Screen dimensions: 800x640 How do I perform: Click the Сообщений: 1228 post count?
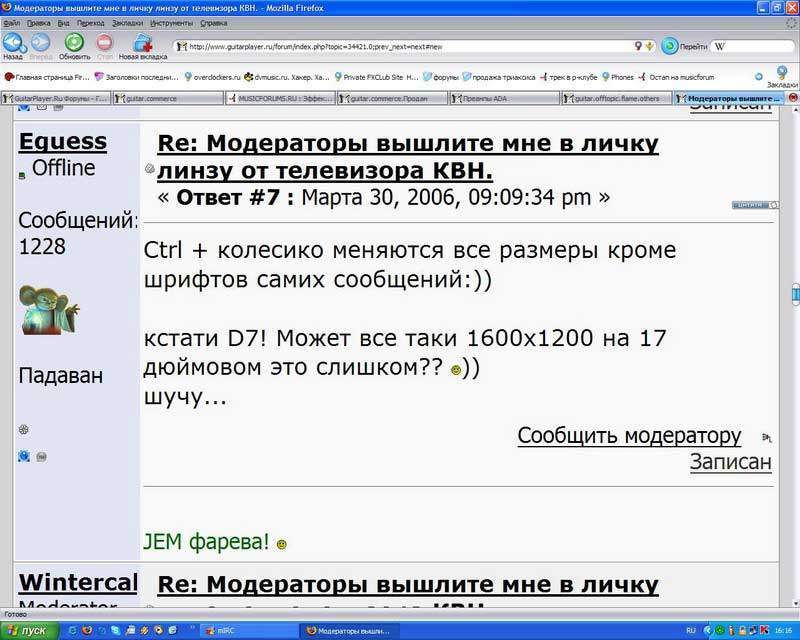[78, 233]
